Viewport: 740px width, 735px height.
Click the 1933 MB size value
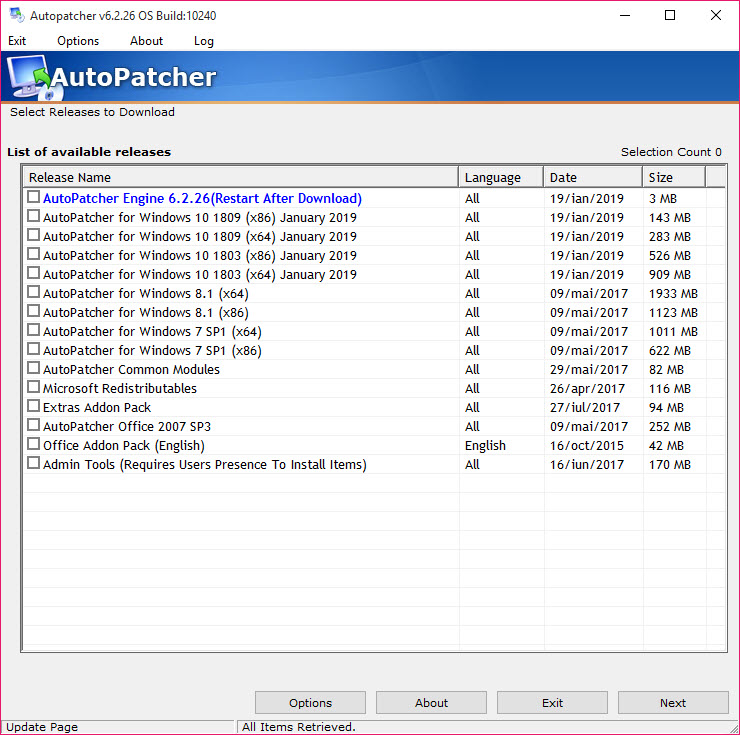673,294
